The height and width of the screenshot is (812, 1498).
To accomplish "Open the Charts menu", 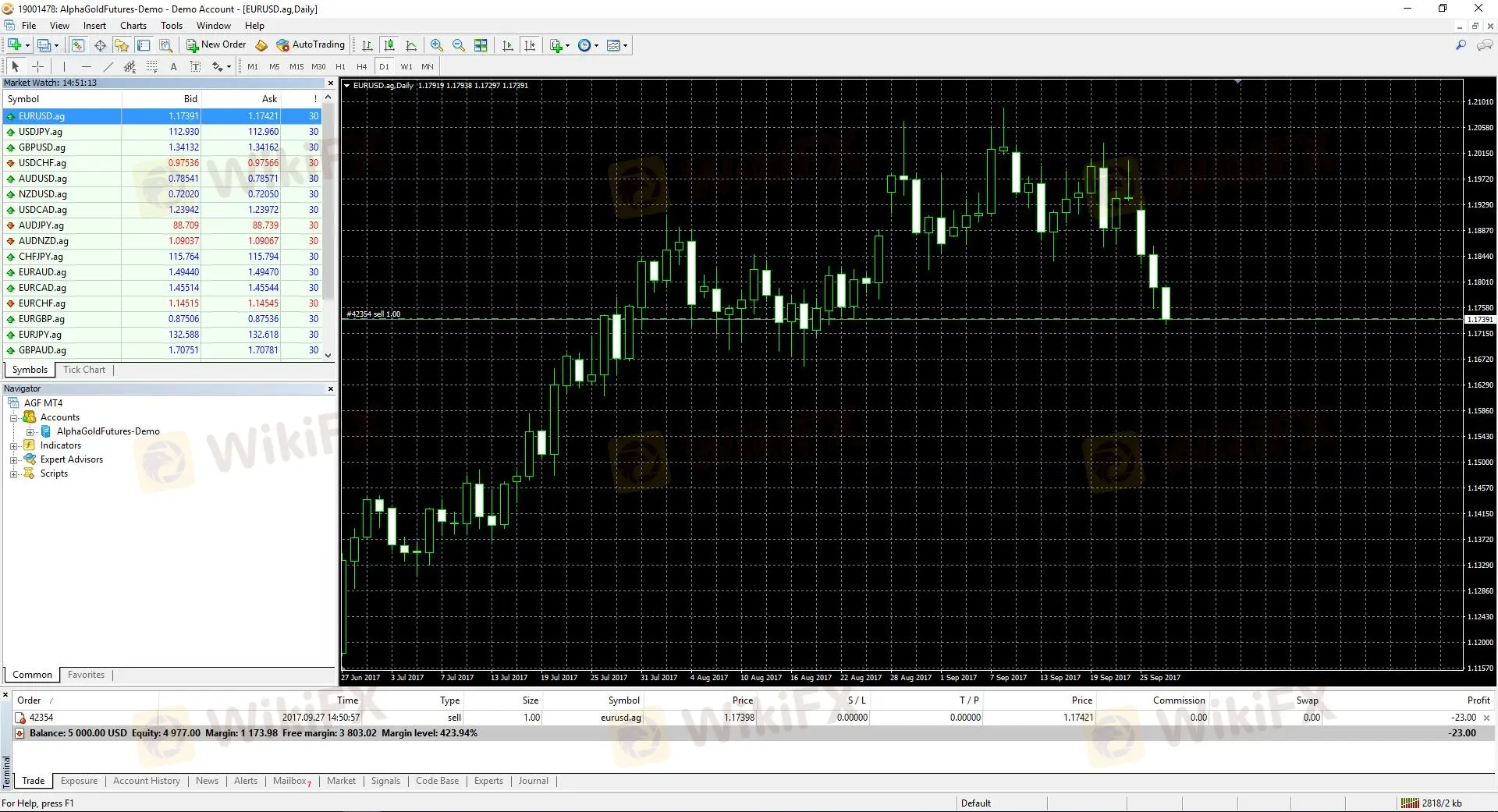I will [133, 26].
